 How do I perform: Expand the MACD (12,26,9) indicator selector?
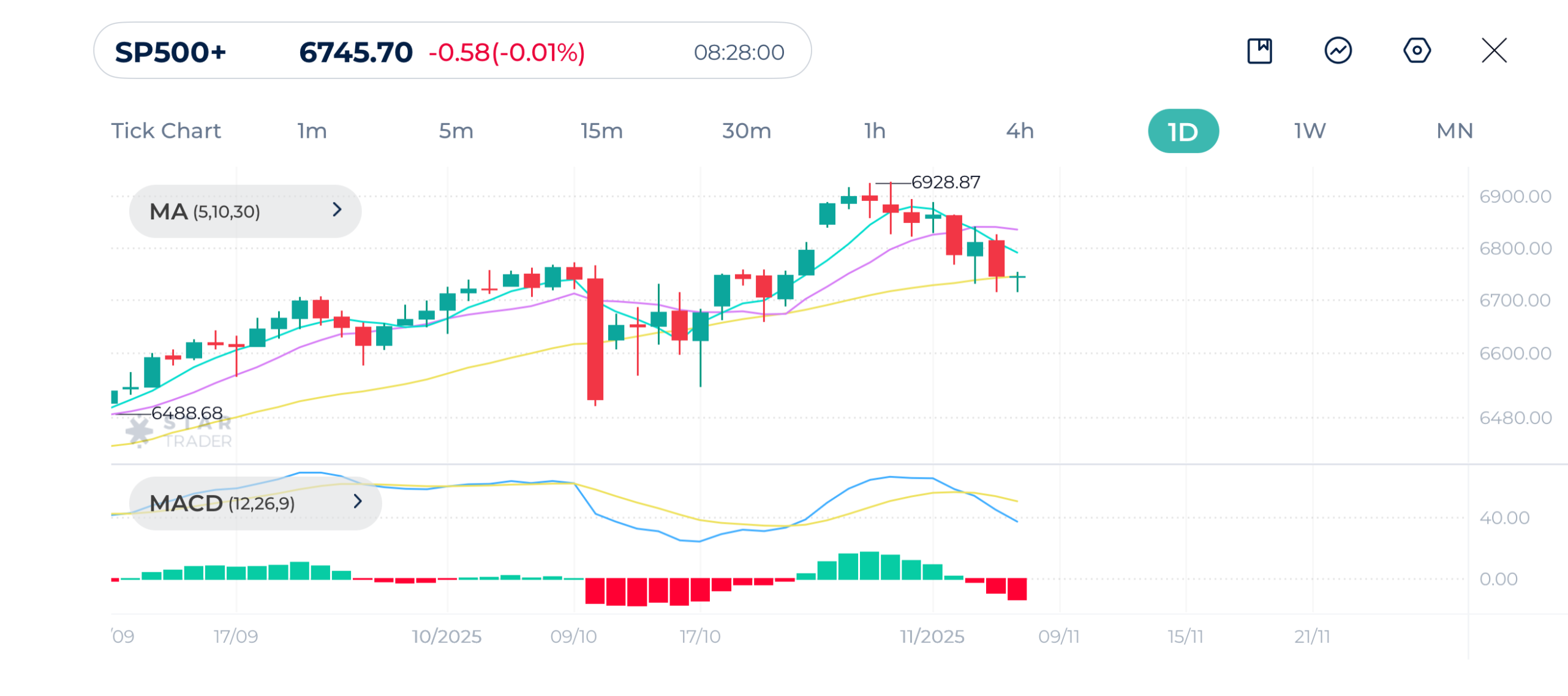point(255,503)
